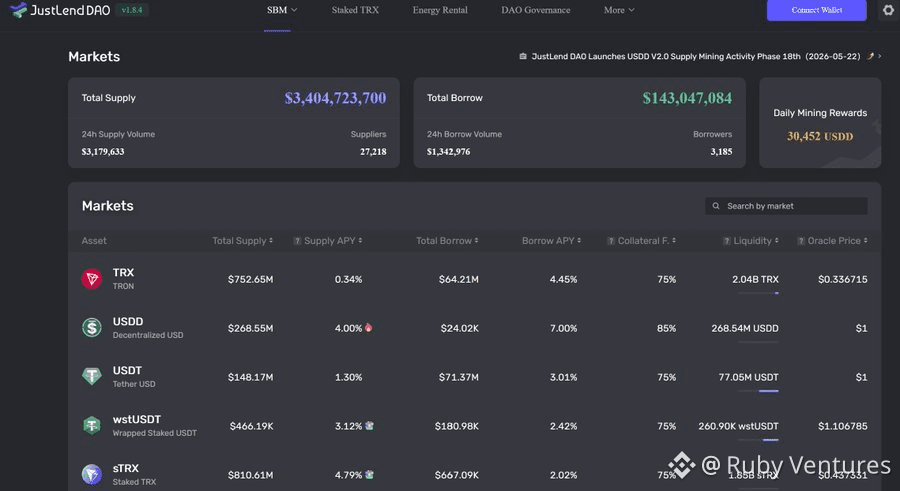Screen dimensions: 900x491
Task: Click the announcement calendar icon
Action: click(523, 56)
